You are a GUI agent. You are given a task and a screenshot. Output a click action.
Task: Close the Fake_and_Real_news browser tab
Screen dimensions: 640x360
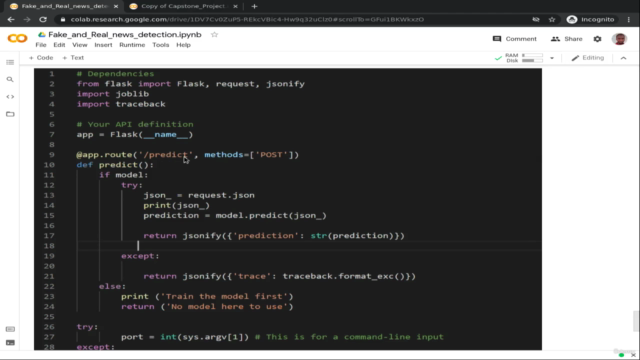[116, 6]
